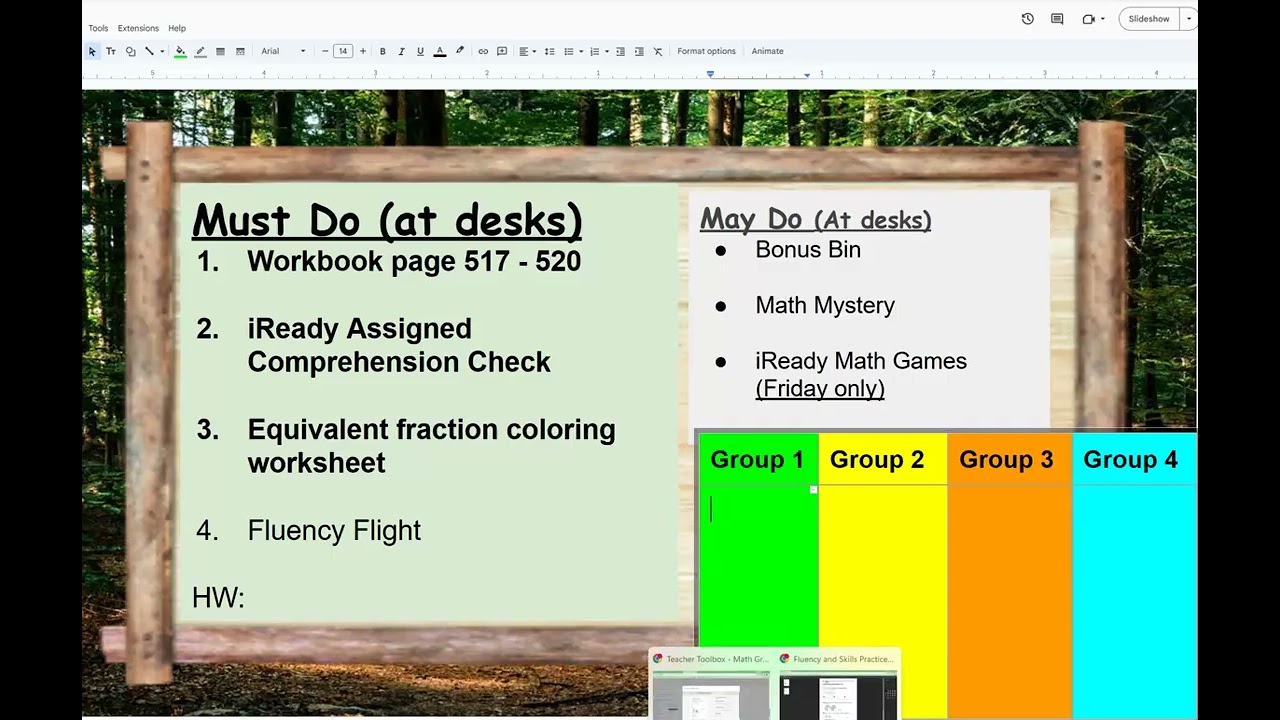Click the Group 1 table header

point(757,460)
